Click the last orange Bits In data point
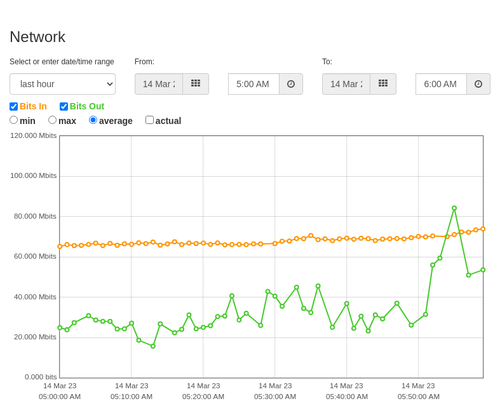The height and width of the screenshot is (403, 500). (x=483, y=229)
